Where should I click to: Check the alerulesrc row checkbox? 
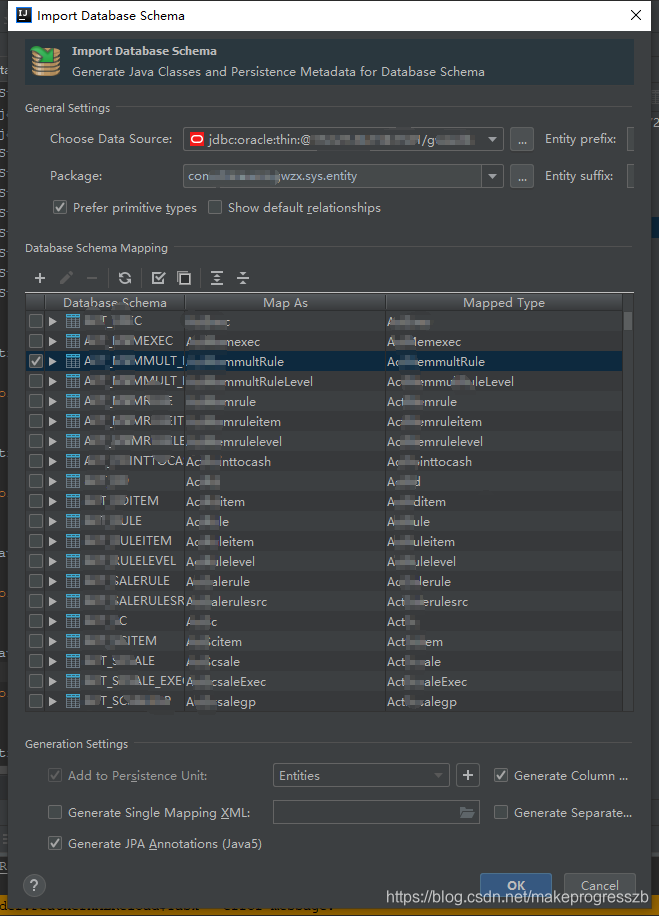(x=36, y=601)
